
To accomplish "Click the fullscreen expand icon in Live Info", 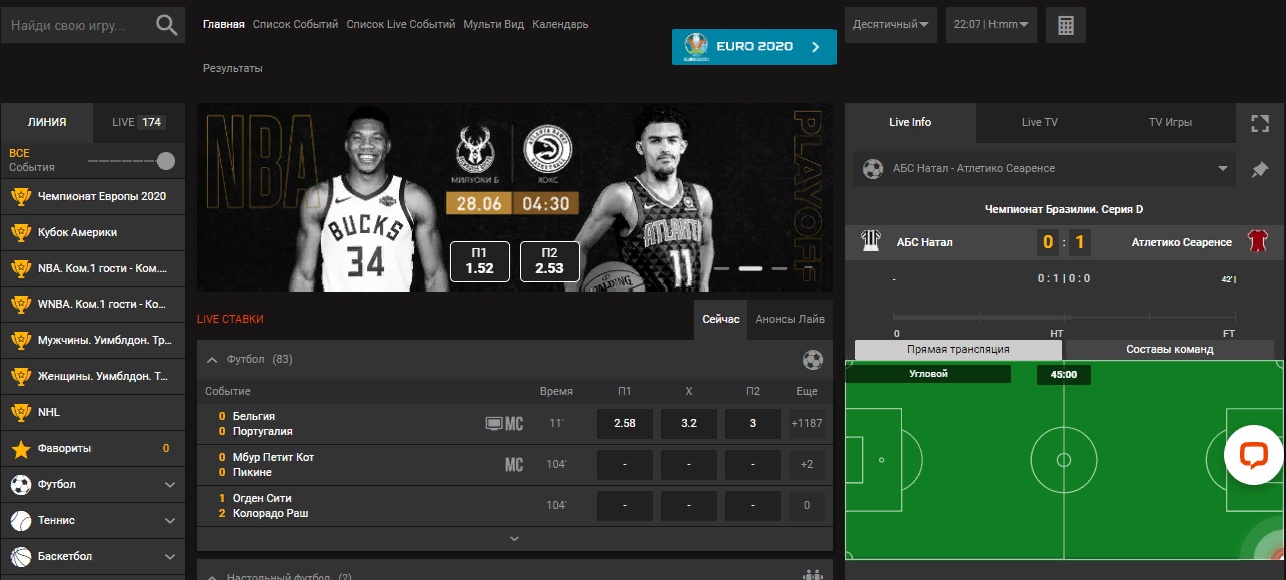I will (1259, 123).
